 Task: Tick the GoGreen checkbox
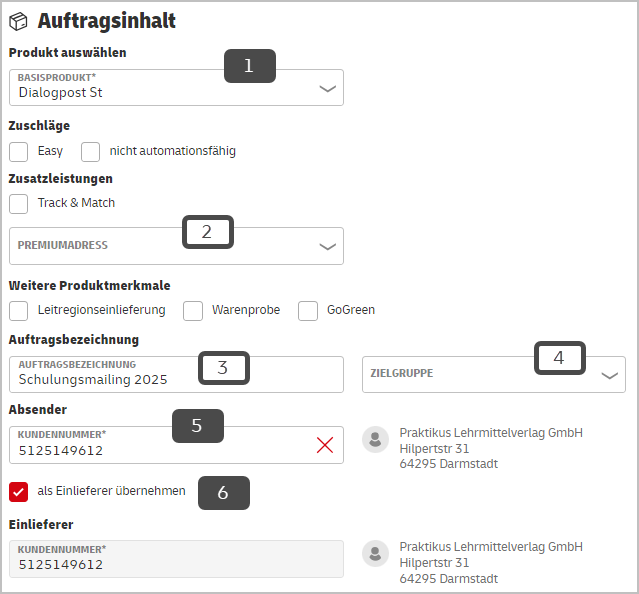[308, 311]
